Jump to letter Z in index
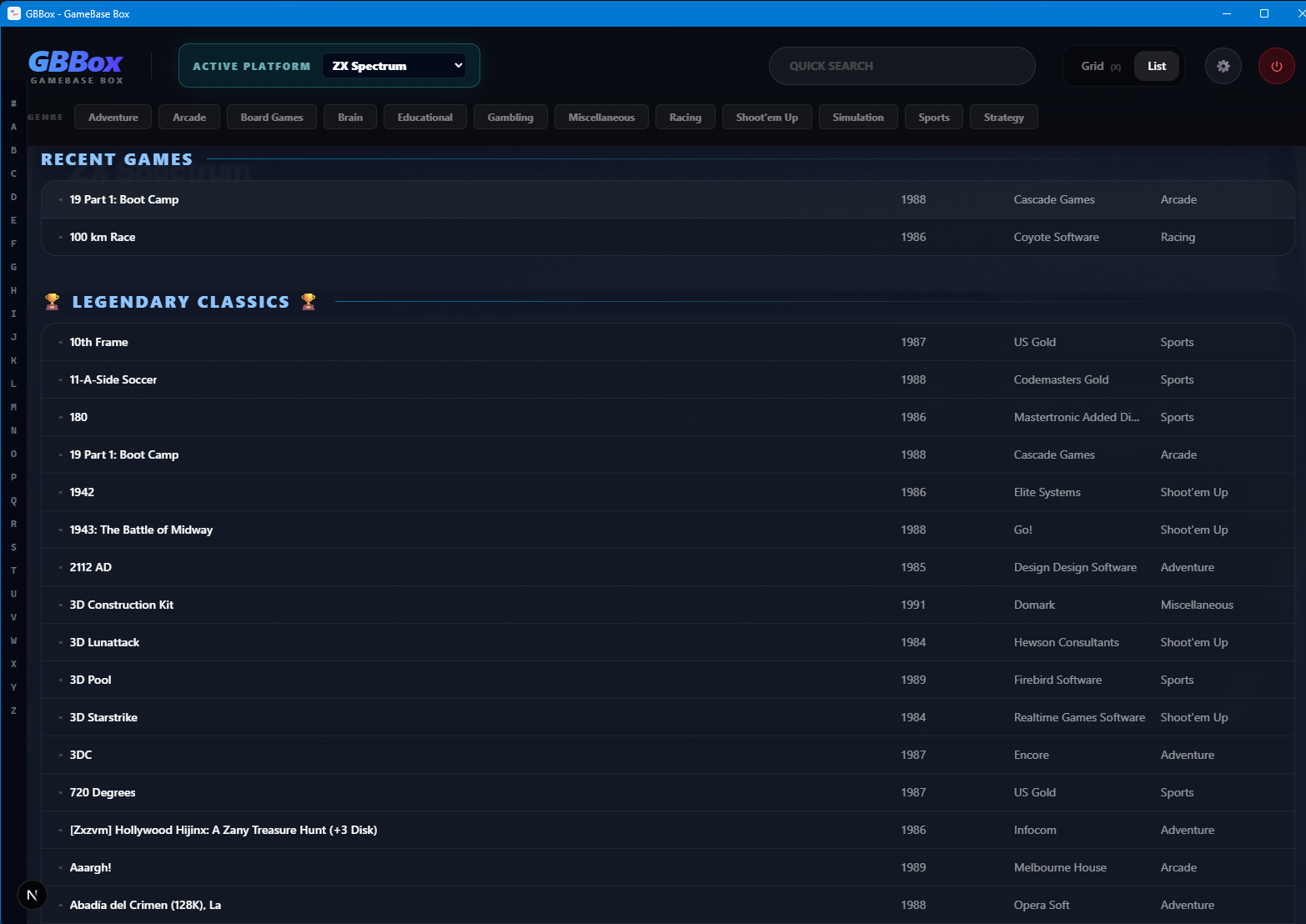 click(13, 711)
